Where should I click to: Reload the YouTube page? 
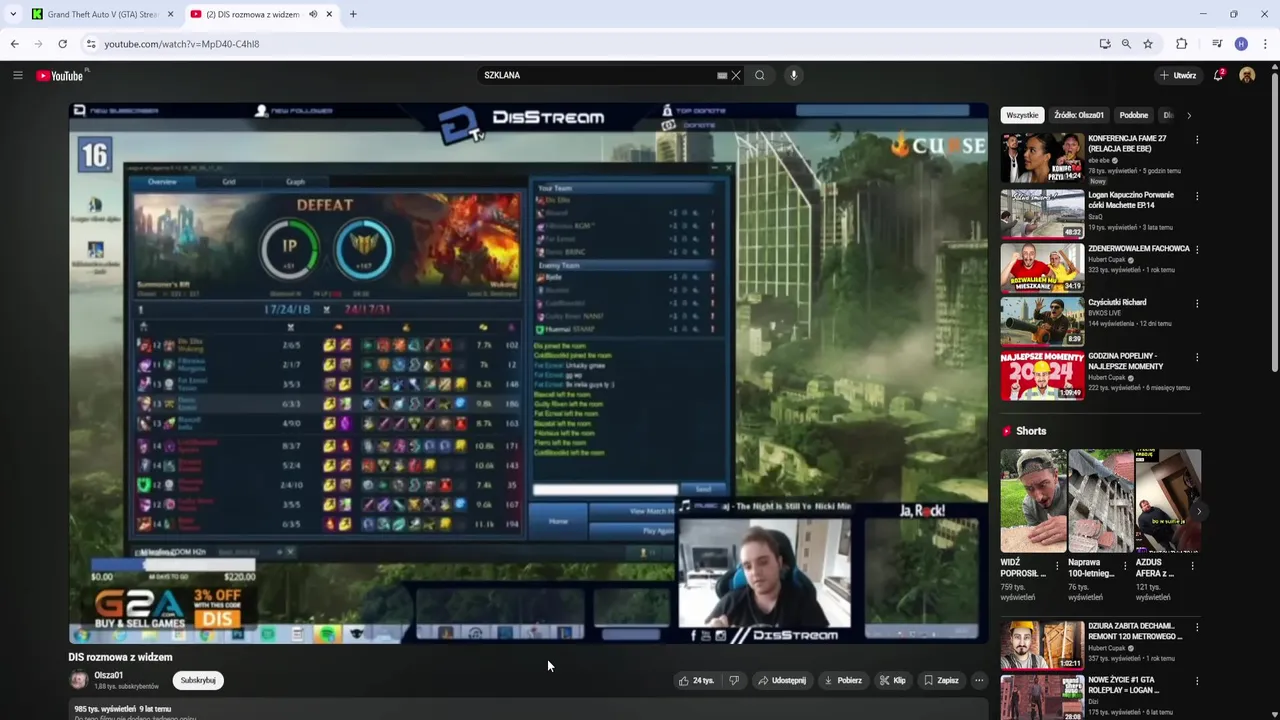(62, 44)
